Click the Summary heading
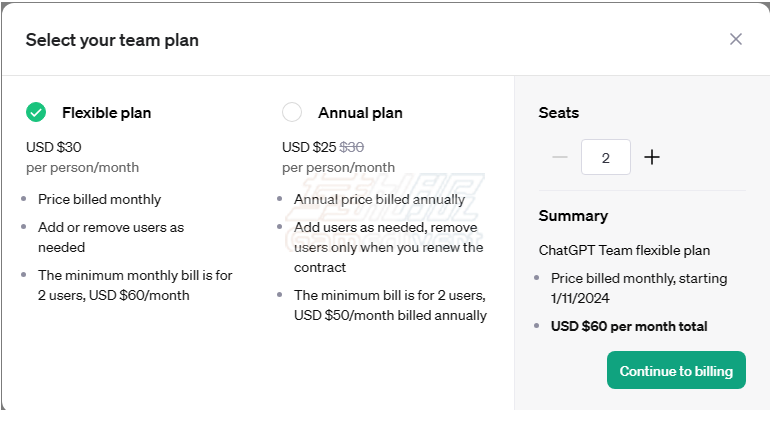This screenshot has height=424, width=771. click(x=573, y=216)
